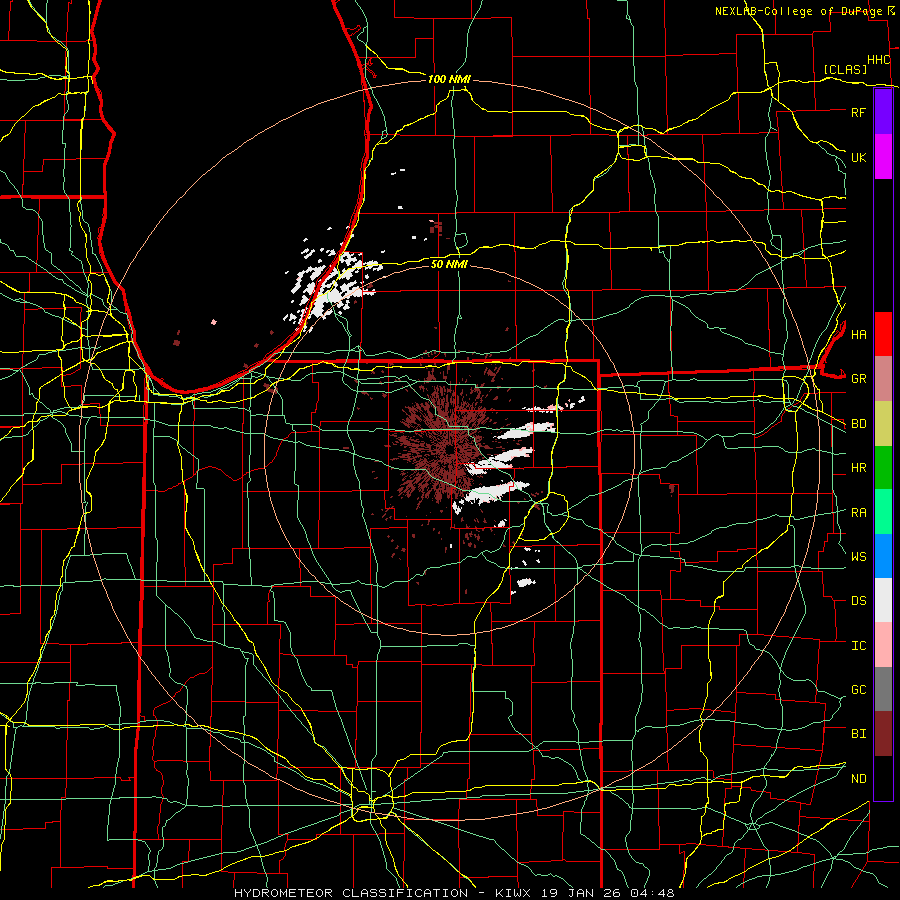
Task: Click the HA legend label
Action: (858, 334)
